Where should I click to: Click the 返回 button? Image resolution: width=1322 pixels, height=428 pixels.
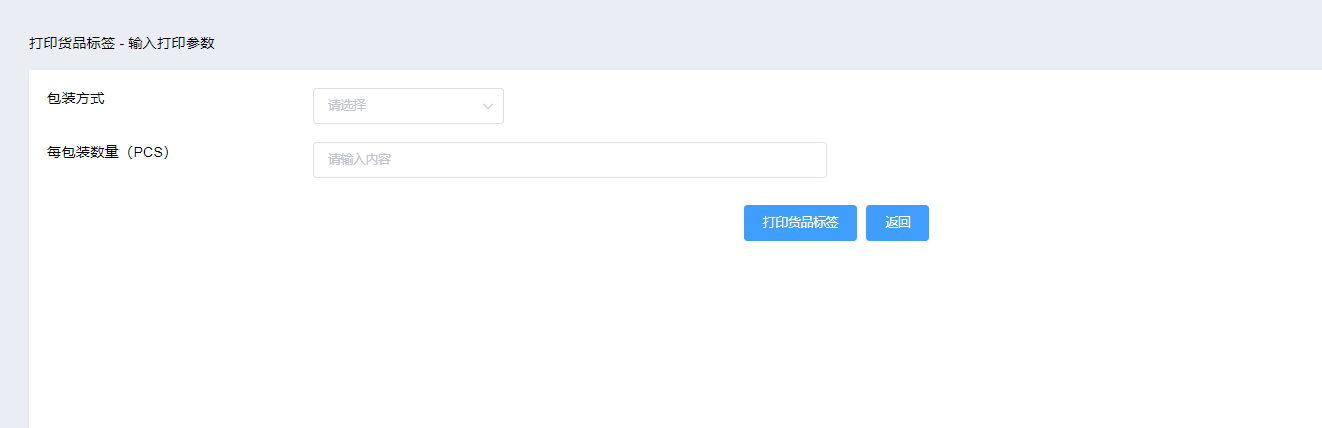click(897, 223)
